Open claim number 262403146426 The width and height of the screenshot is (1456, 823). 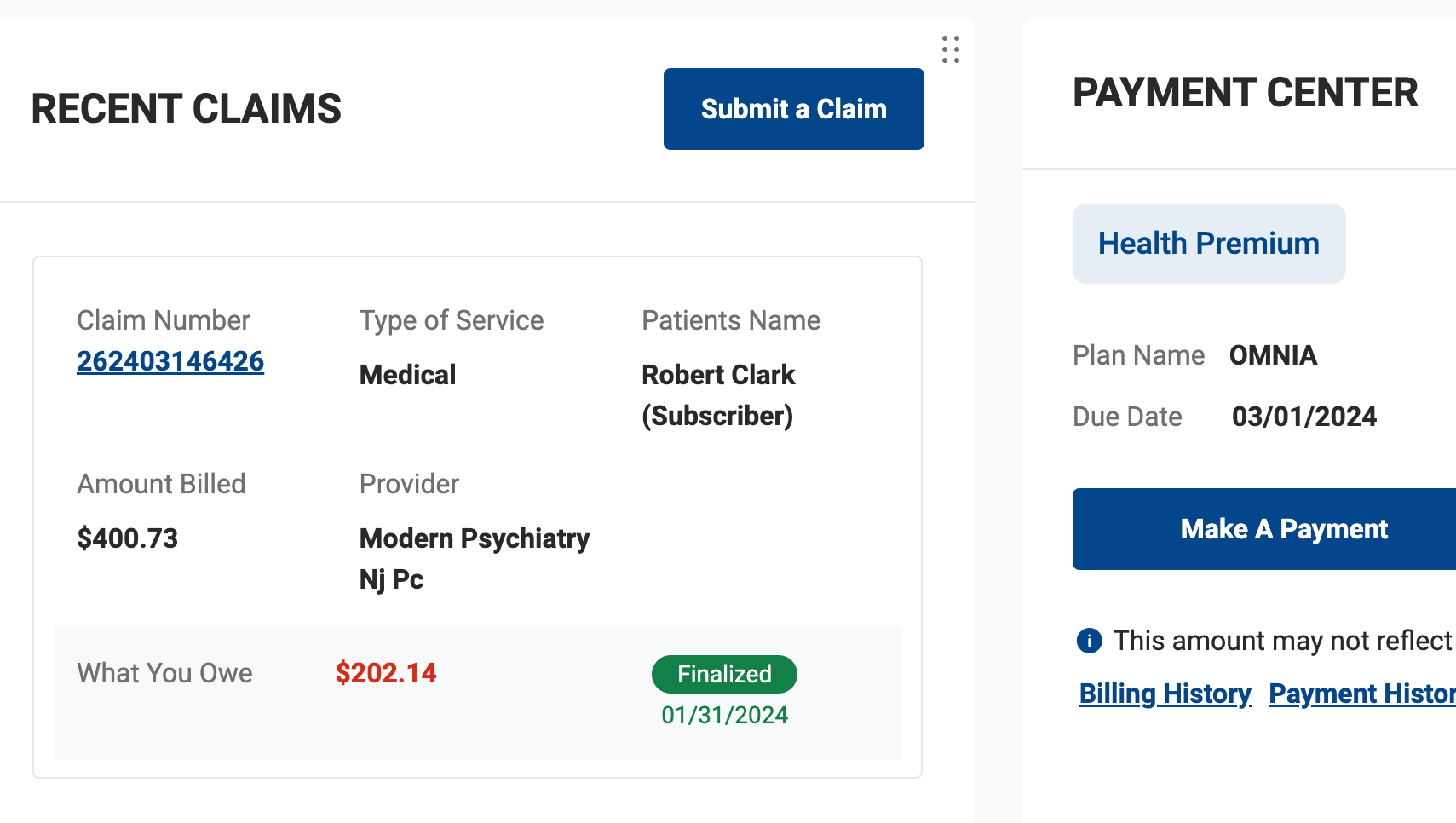[170, 361]
